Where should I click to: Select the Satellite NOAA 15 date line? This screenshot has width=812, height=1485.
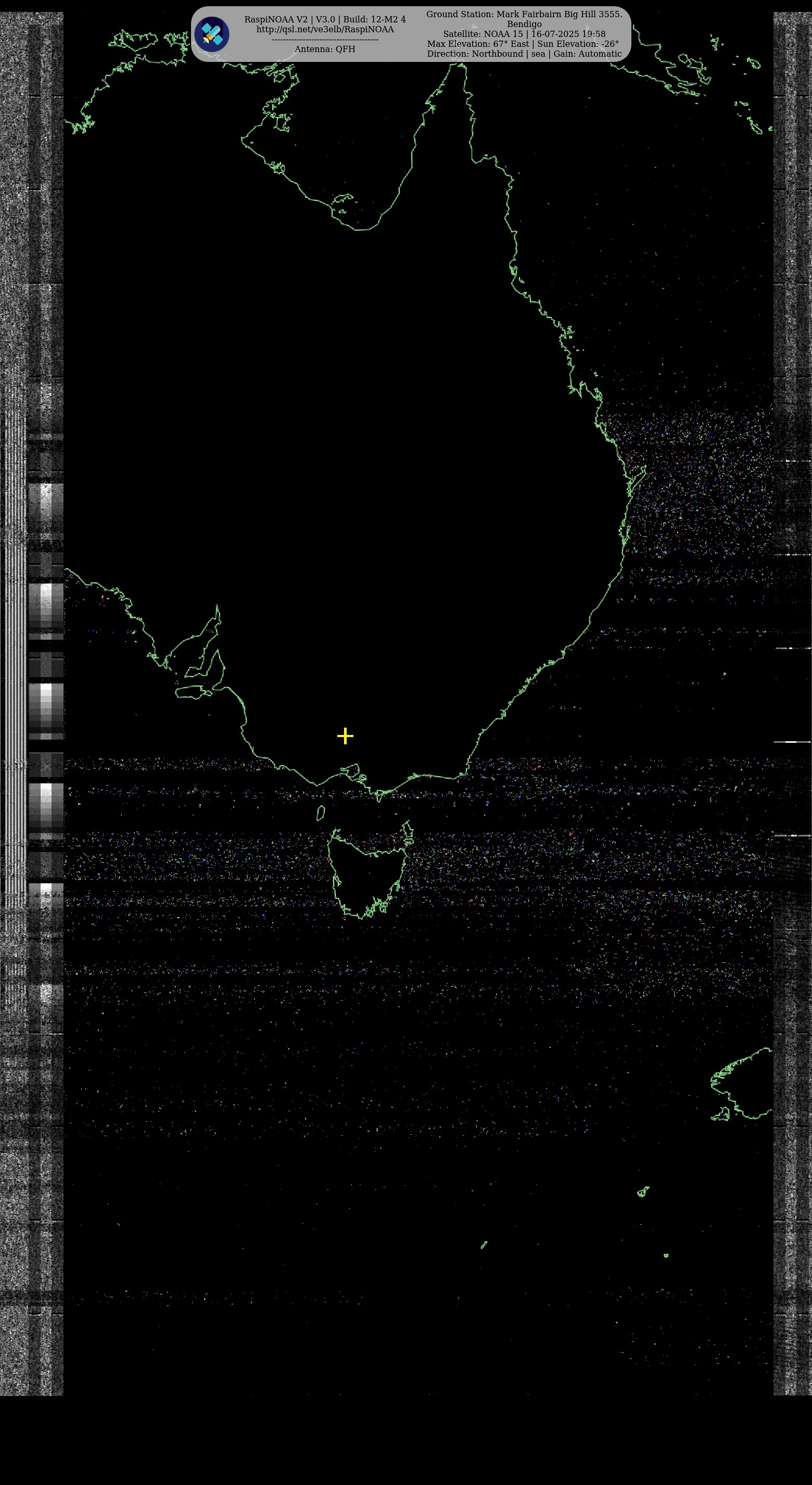coord(524,34)
